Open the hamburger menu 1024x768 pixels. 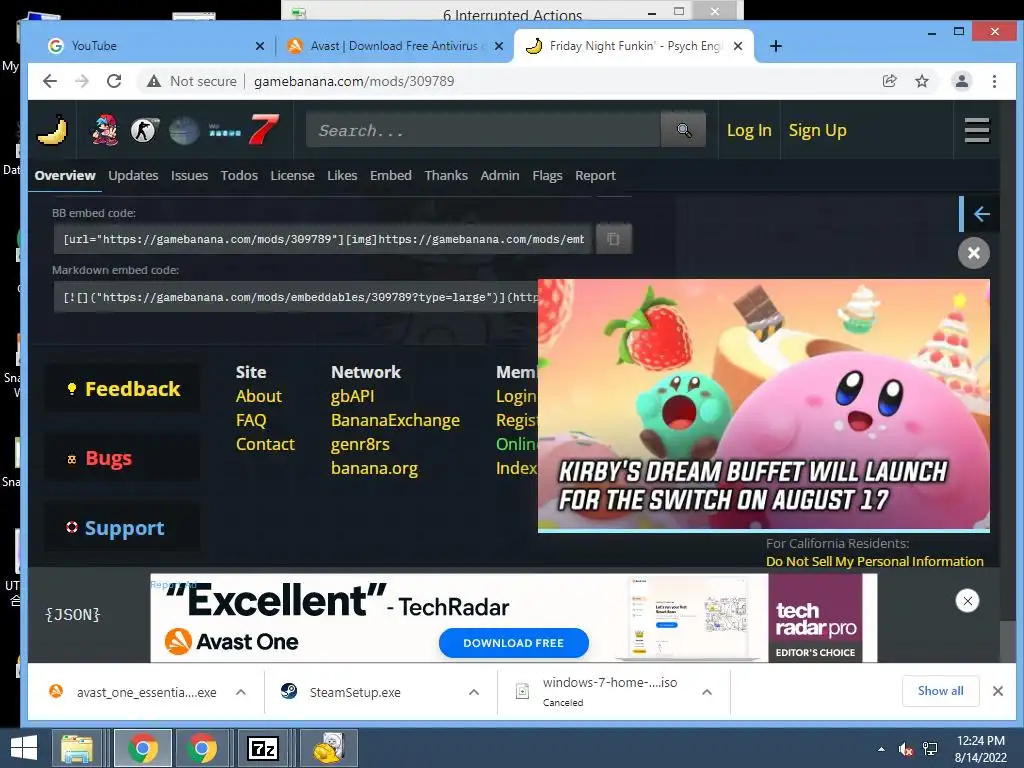977,131
